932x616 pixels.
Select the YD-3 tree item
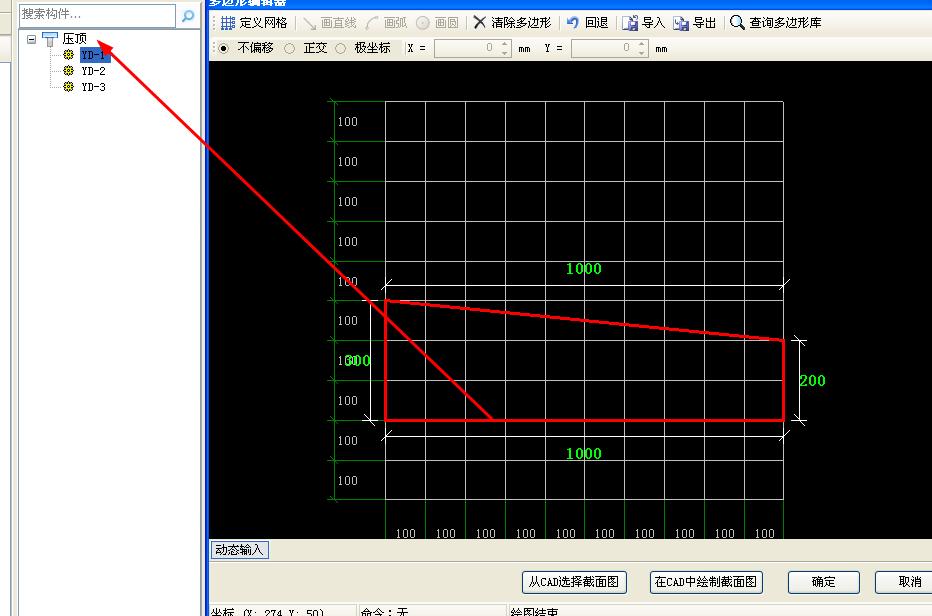[94, 87]
